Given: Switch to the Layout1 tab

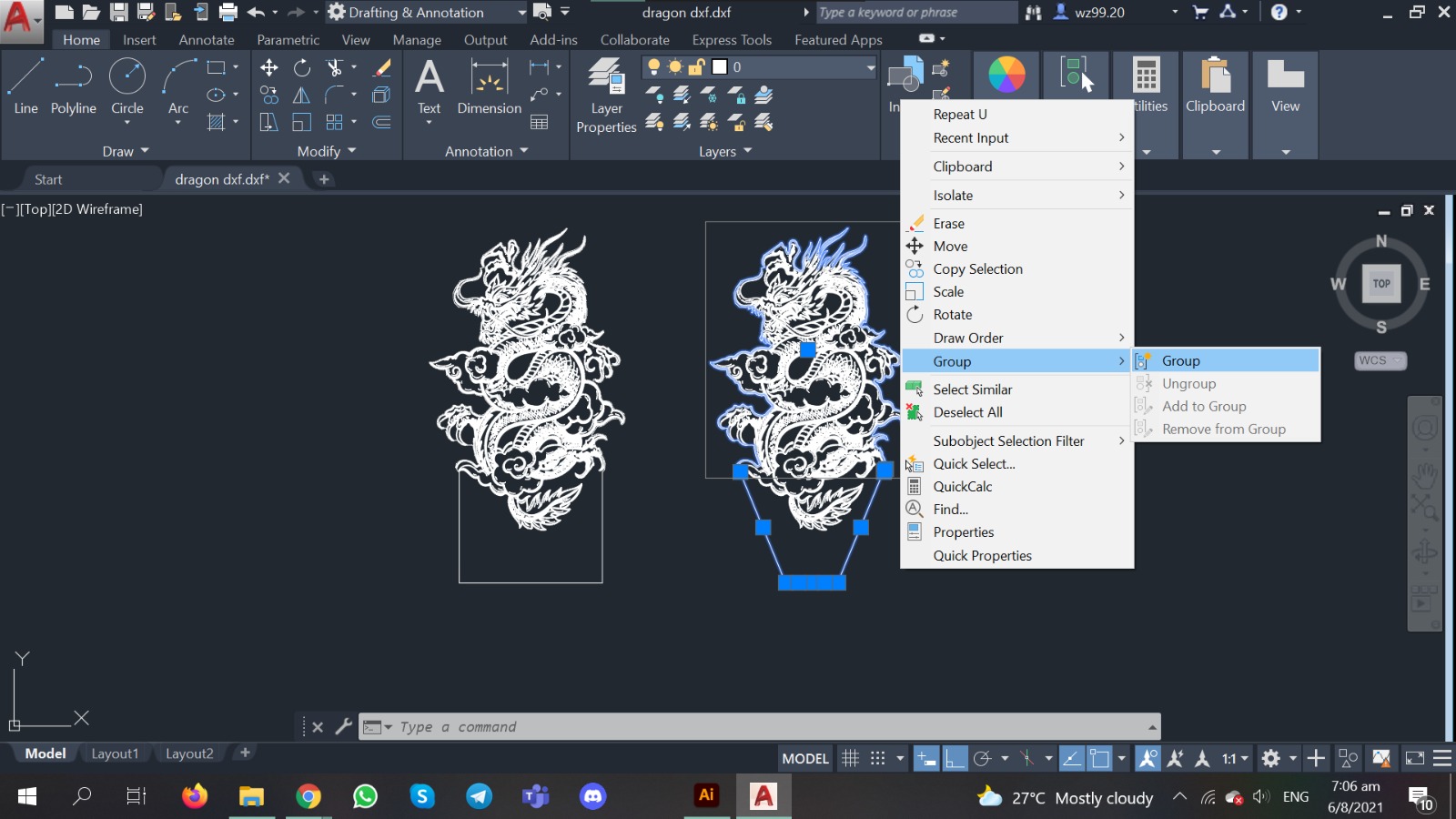Looking at the screenshot, I should pyautogui.click(x=115, y=753).
